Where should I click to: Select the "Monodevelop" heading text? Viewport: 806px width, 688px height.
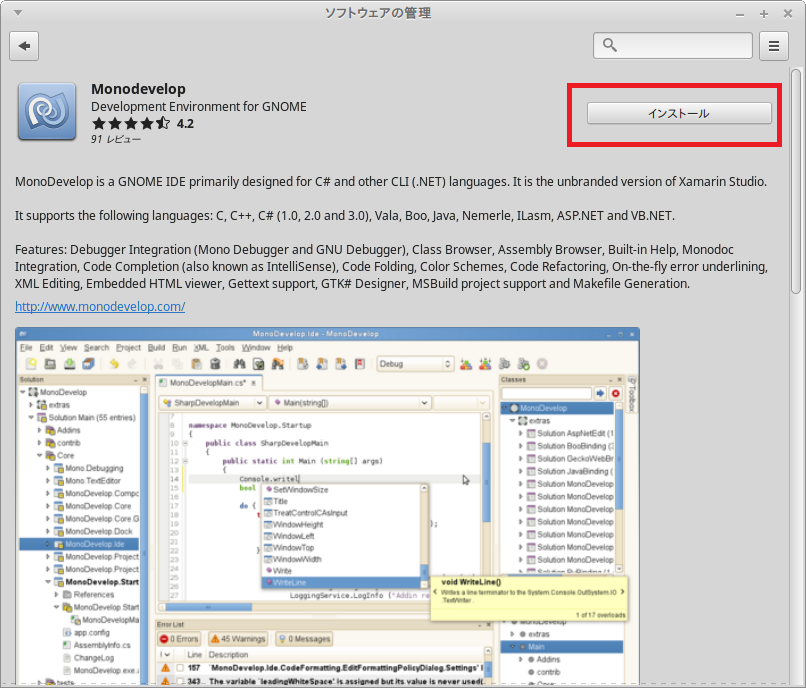click(x=138, y=89)
